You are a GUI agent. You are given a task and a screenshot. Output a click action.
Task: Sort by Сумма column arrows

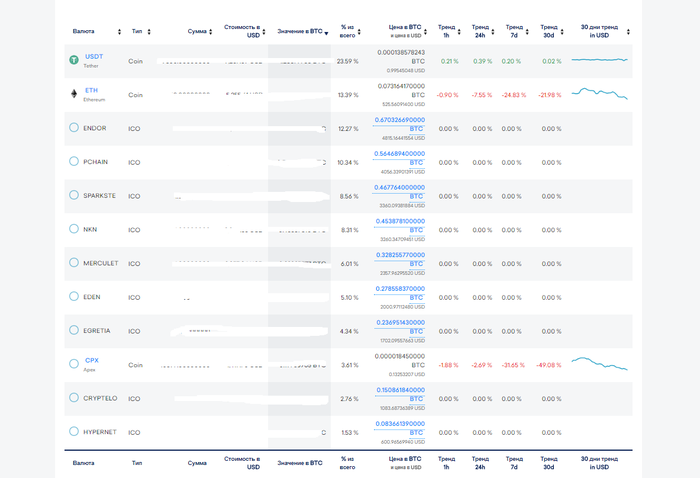coord(211,32)
